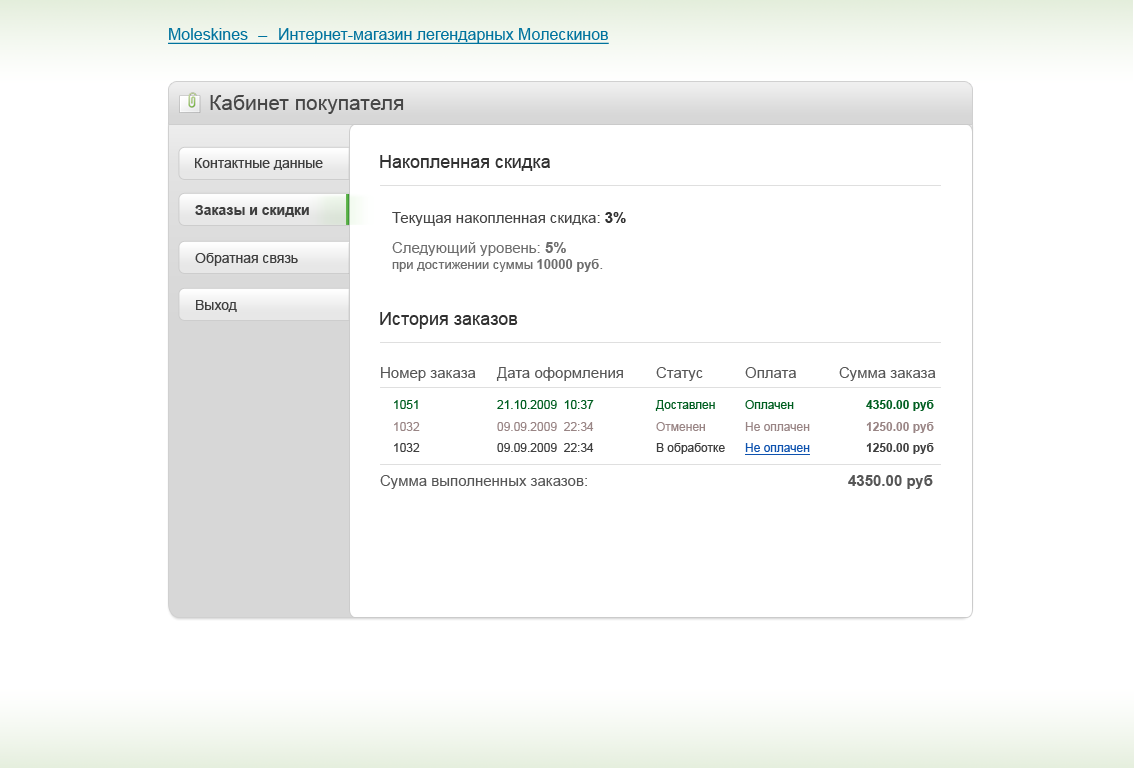Select the Заказы и скидки tab
Image resolution: width=1134 pixels, height=768 pixels.
264,210
